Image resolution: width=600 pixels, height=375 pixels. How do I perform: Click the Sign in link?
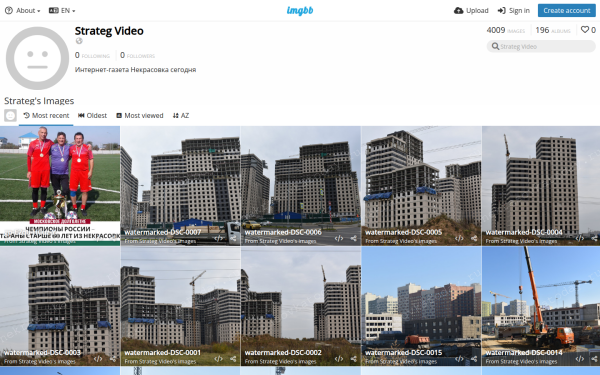[514, 11]
